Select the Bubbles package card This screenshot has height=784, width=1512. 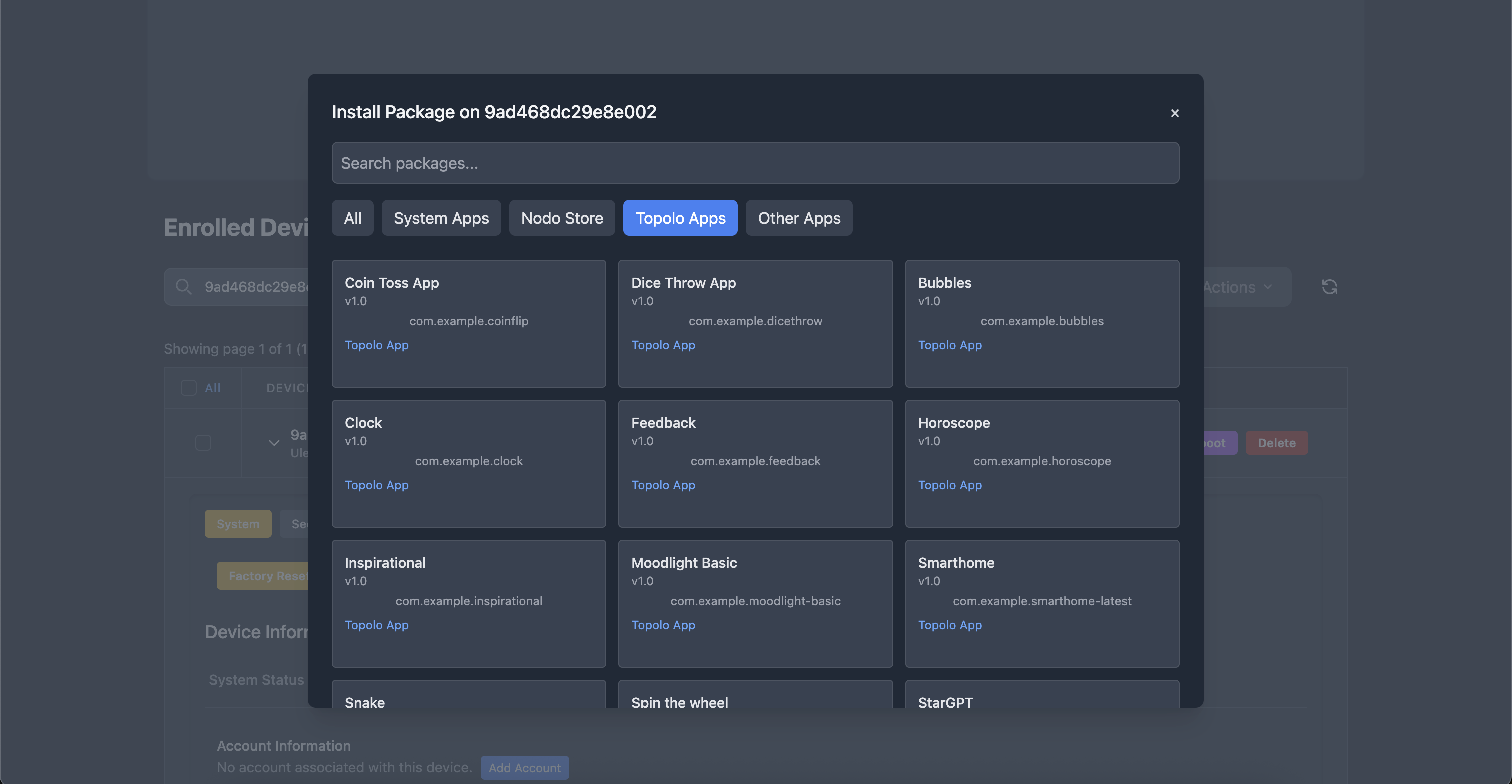coord(1042,324)
